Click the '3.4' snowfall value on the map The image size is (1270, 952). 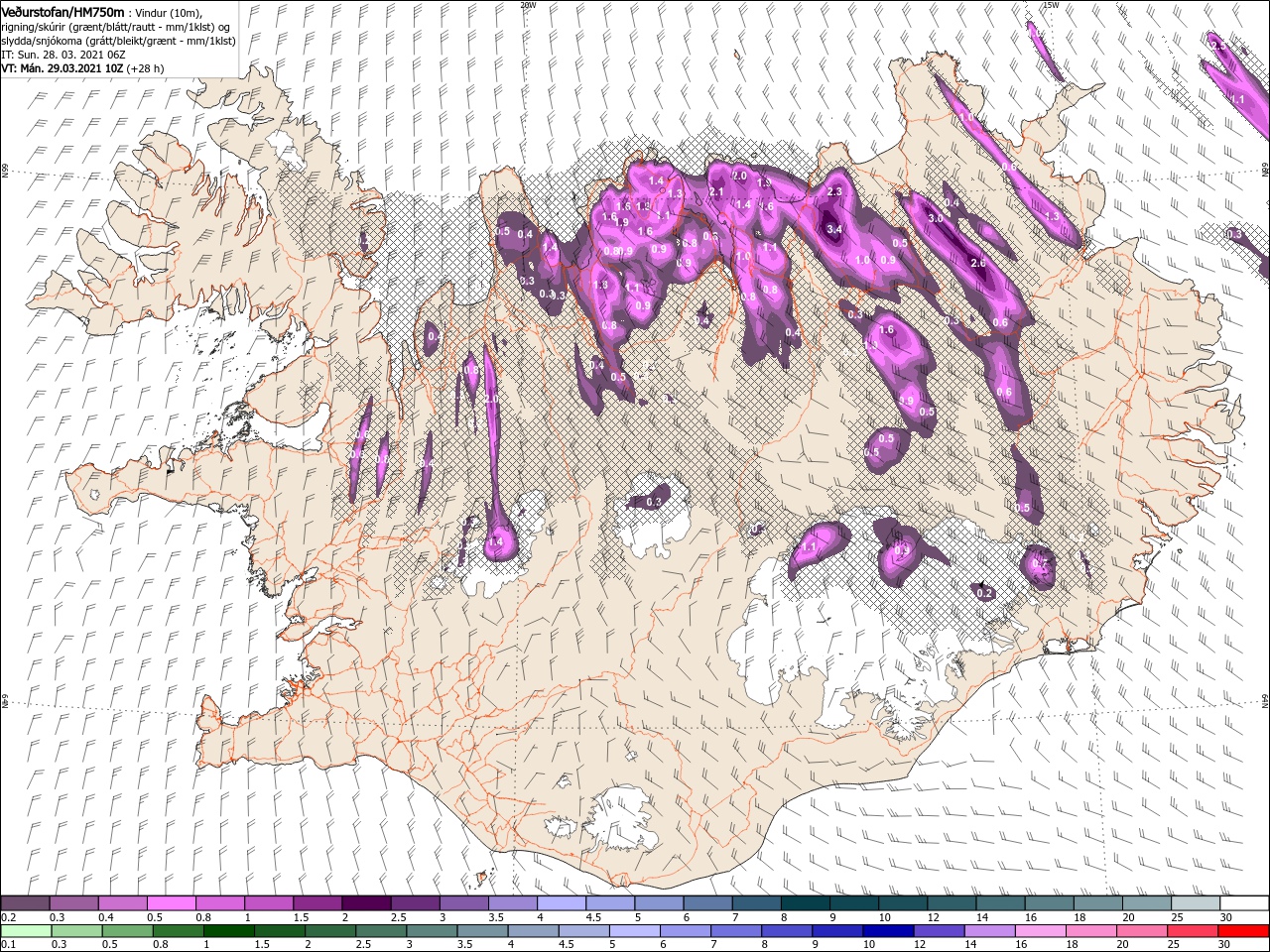point(834,229)
